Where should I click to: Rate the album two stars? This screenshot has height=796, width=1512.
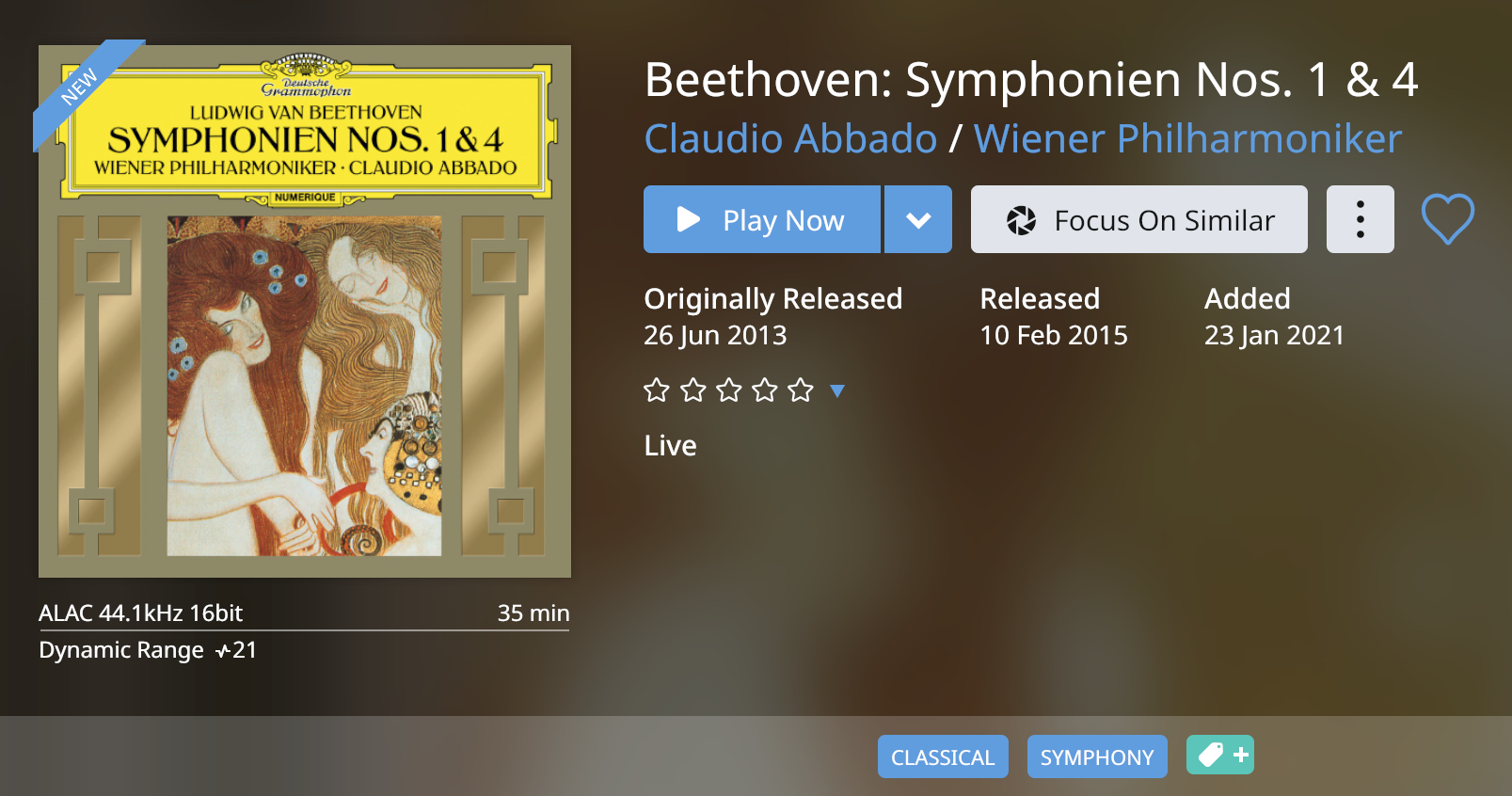[693, 390]
